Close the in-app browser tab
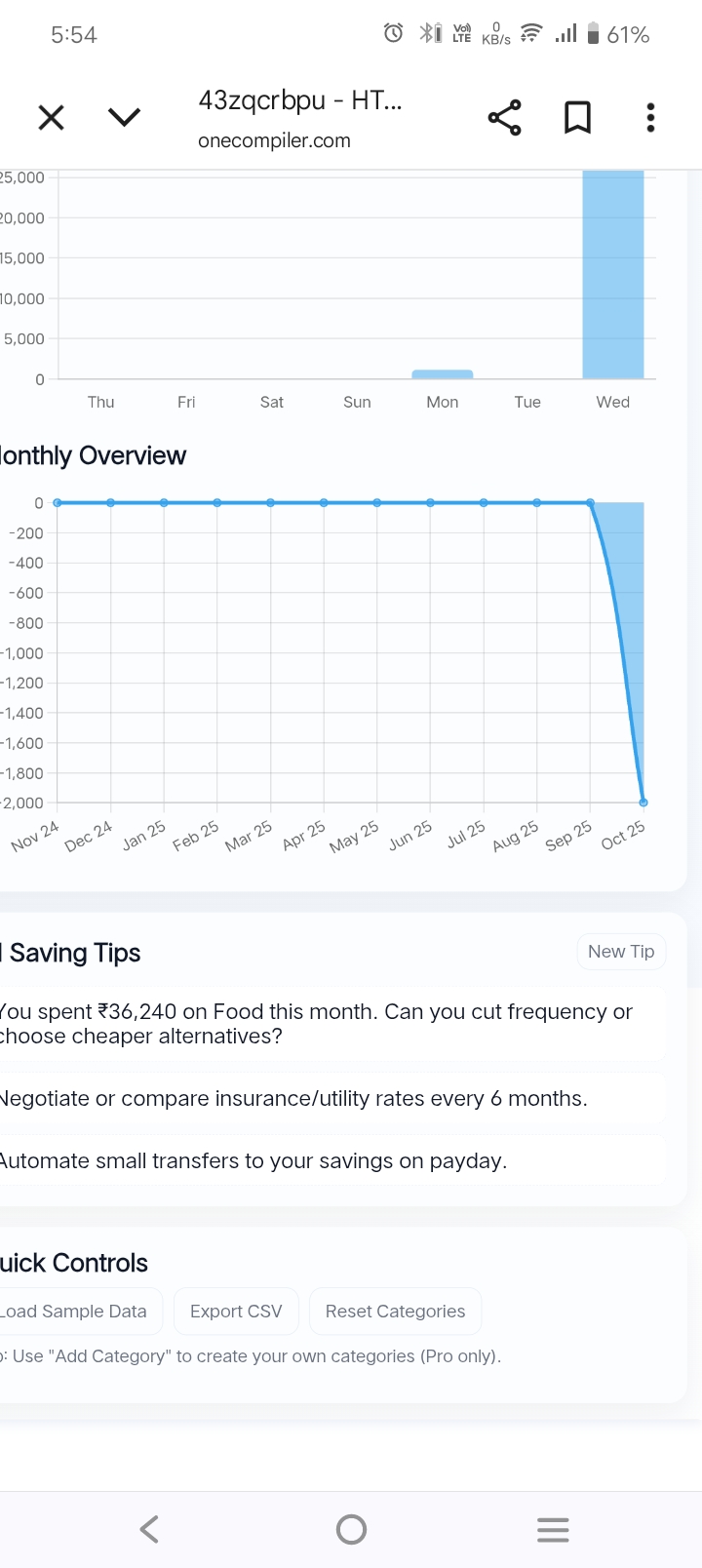The width and height of the screenshot is (702, 1568). pos(51,118)
